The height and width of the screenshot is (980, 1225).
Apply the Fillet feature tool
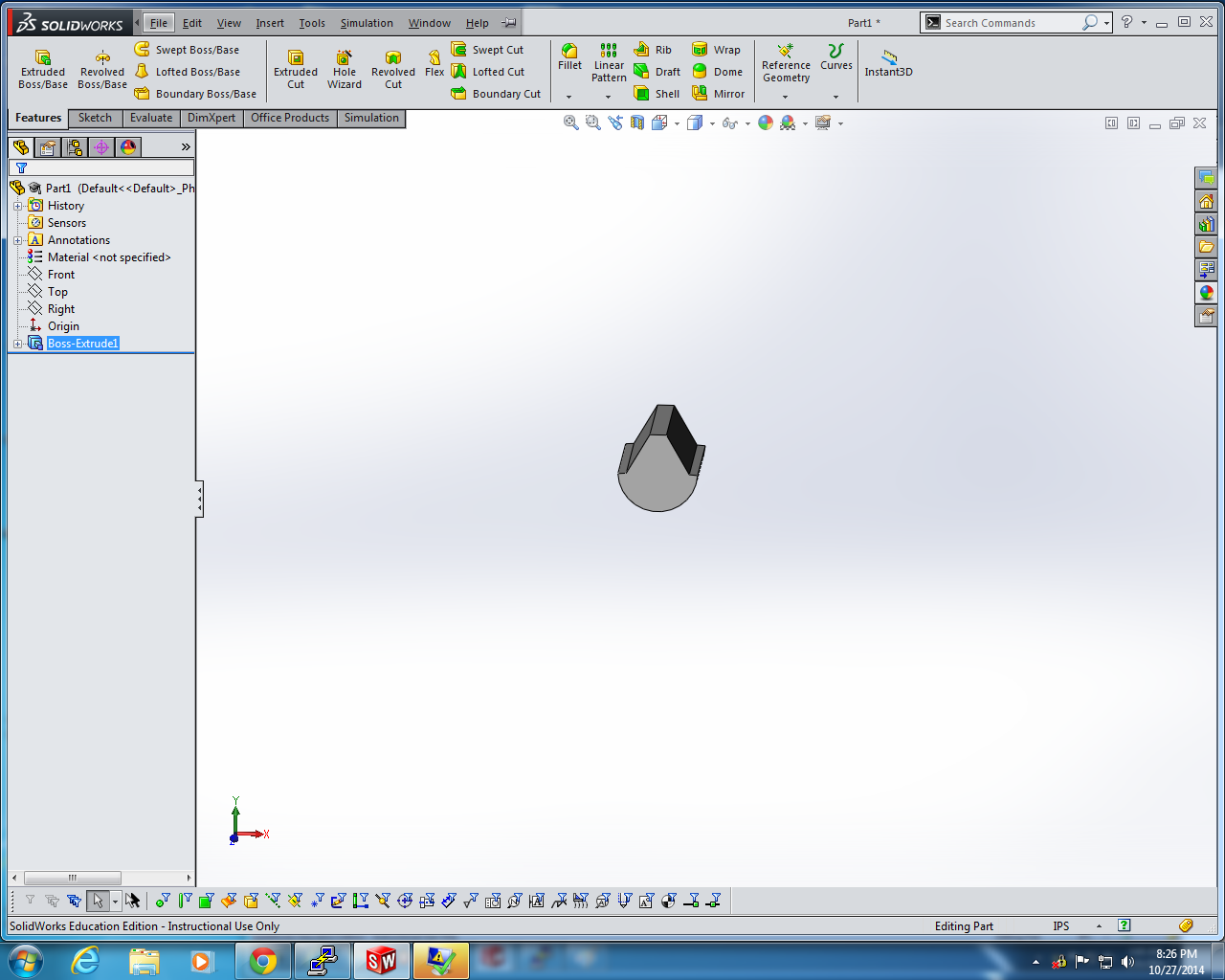(x=569, y=56)
